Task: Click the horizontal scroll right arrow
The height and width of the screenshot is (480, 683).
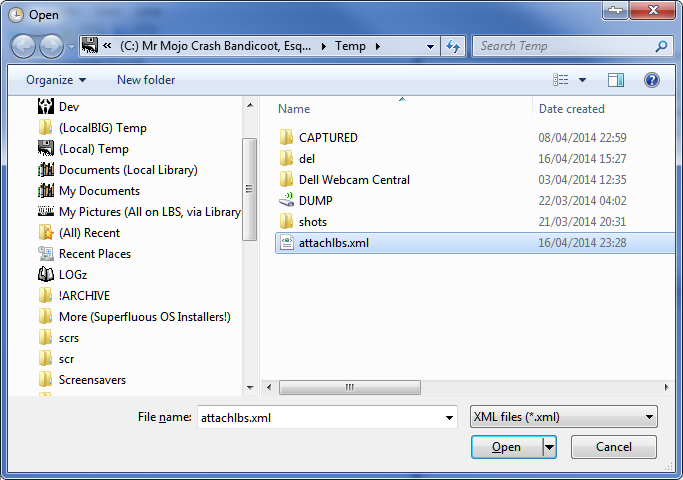Action: (666, 387)
